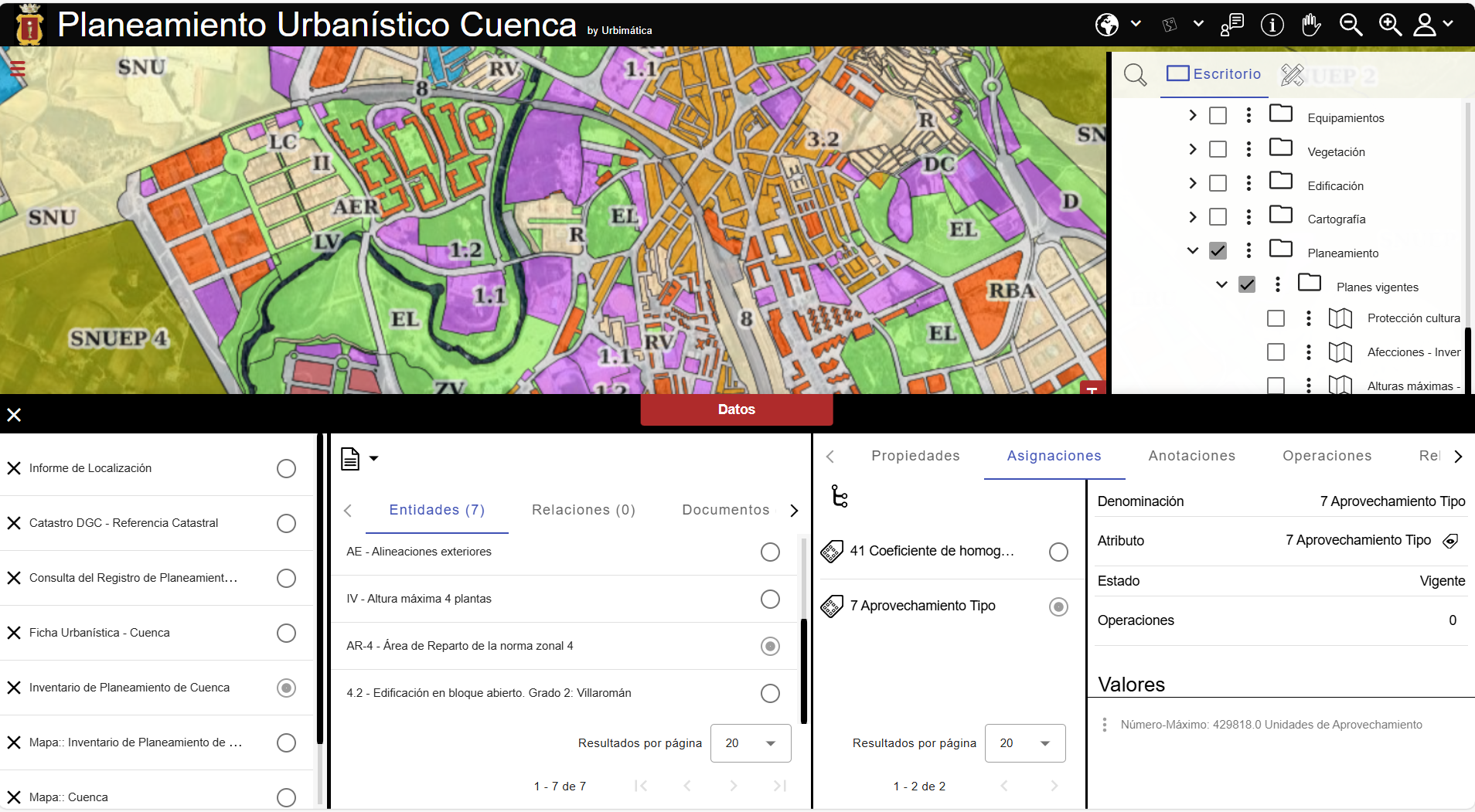
Task: Expand the Cartografía folder
Action: tap(1192, 217)
